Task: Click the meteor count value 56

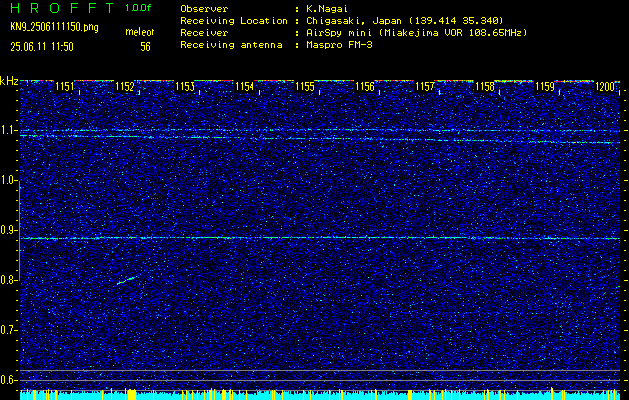Action: (145, 47)
